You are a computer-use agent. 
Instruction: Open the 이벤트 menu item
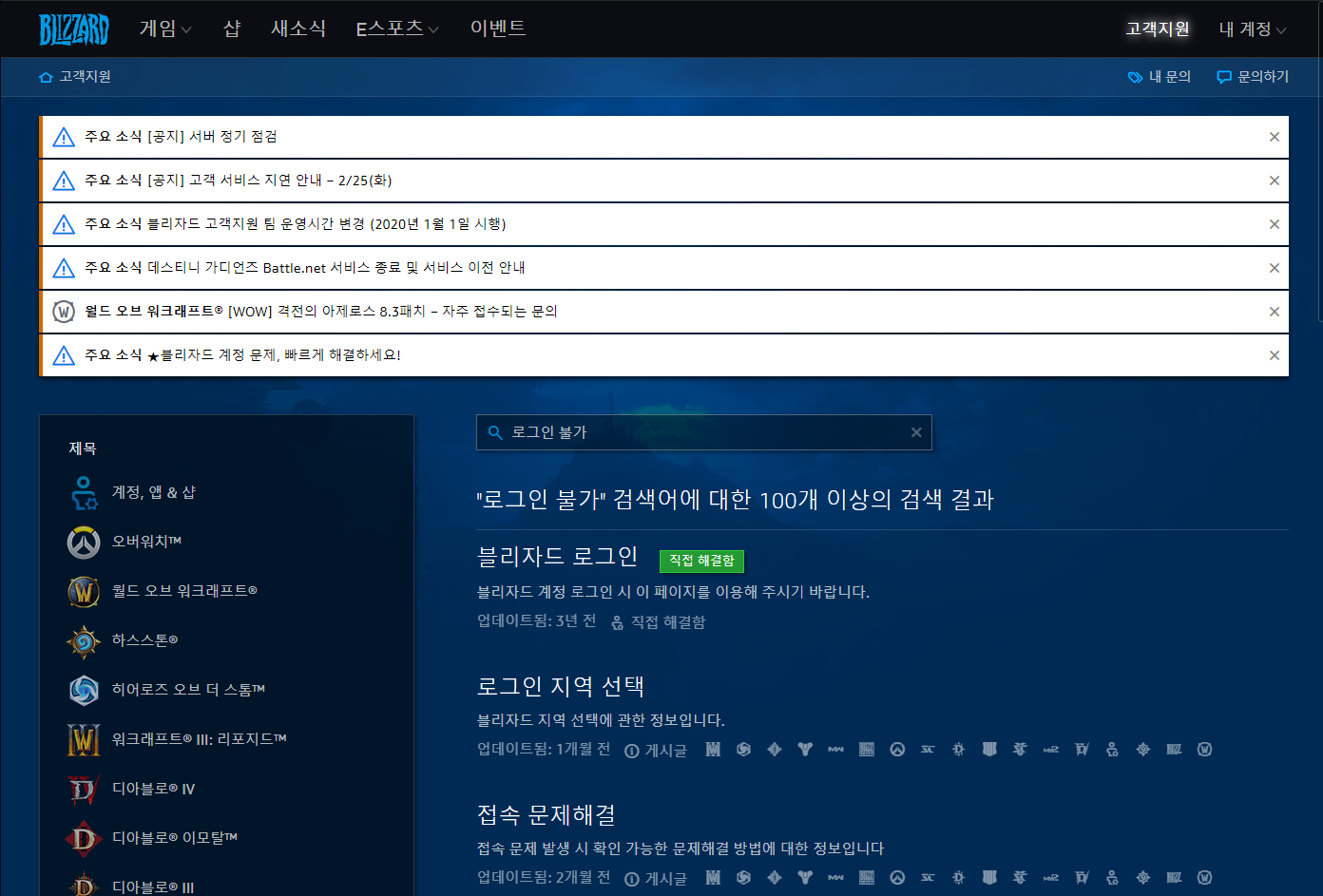coord(498,29)
